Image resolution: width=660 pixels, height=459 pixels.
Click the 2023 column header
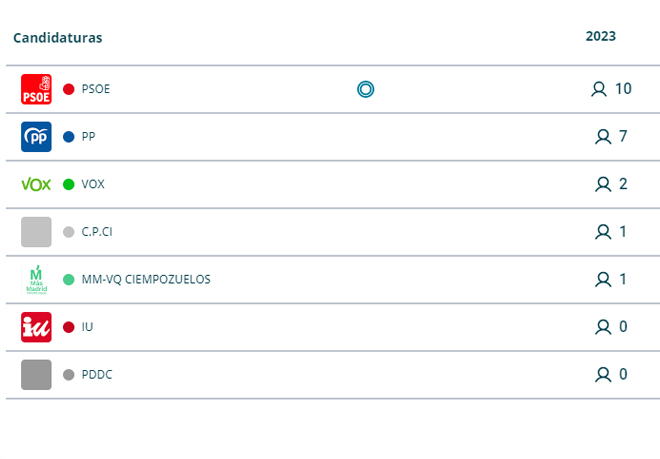click(x=601, y=36)
